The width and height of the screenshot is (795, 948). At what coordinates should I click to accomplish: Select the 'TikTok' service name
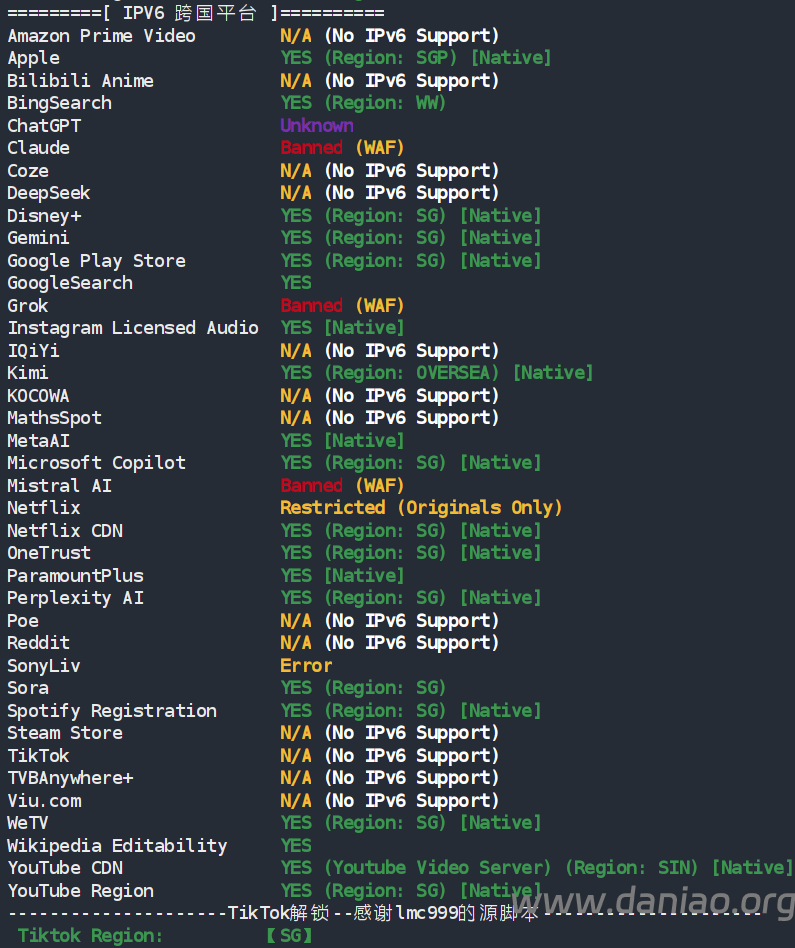tap(38, 756)
